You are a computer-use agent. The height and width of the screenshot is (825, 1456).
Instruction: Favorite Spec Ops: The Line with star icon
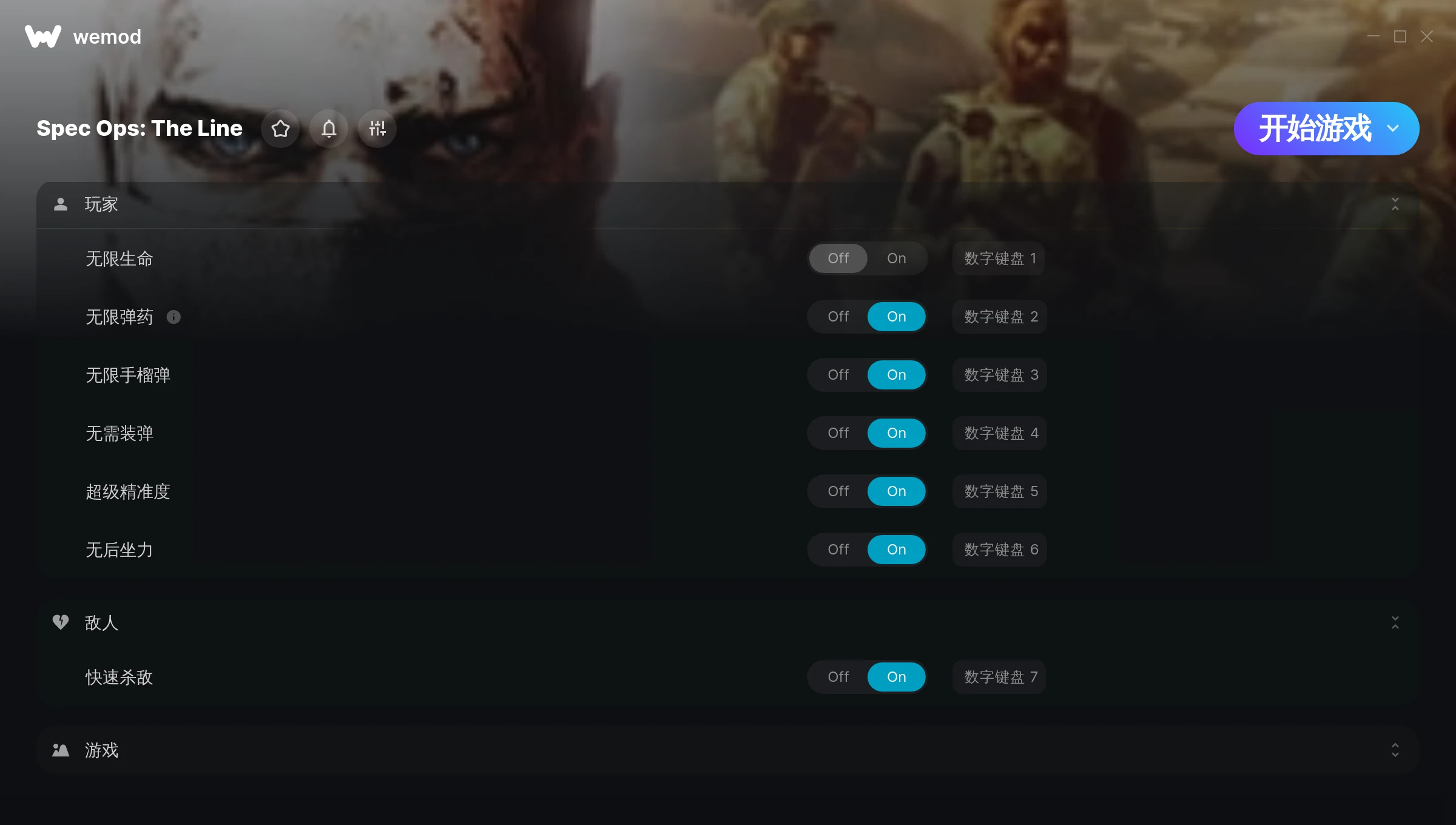pyautogui.click(x=280, y=129)
